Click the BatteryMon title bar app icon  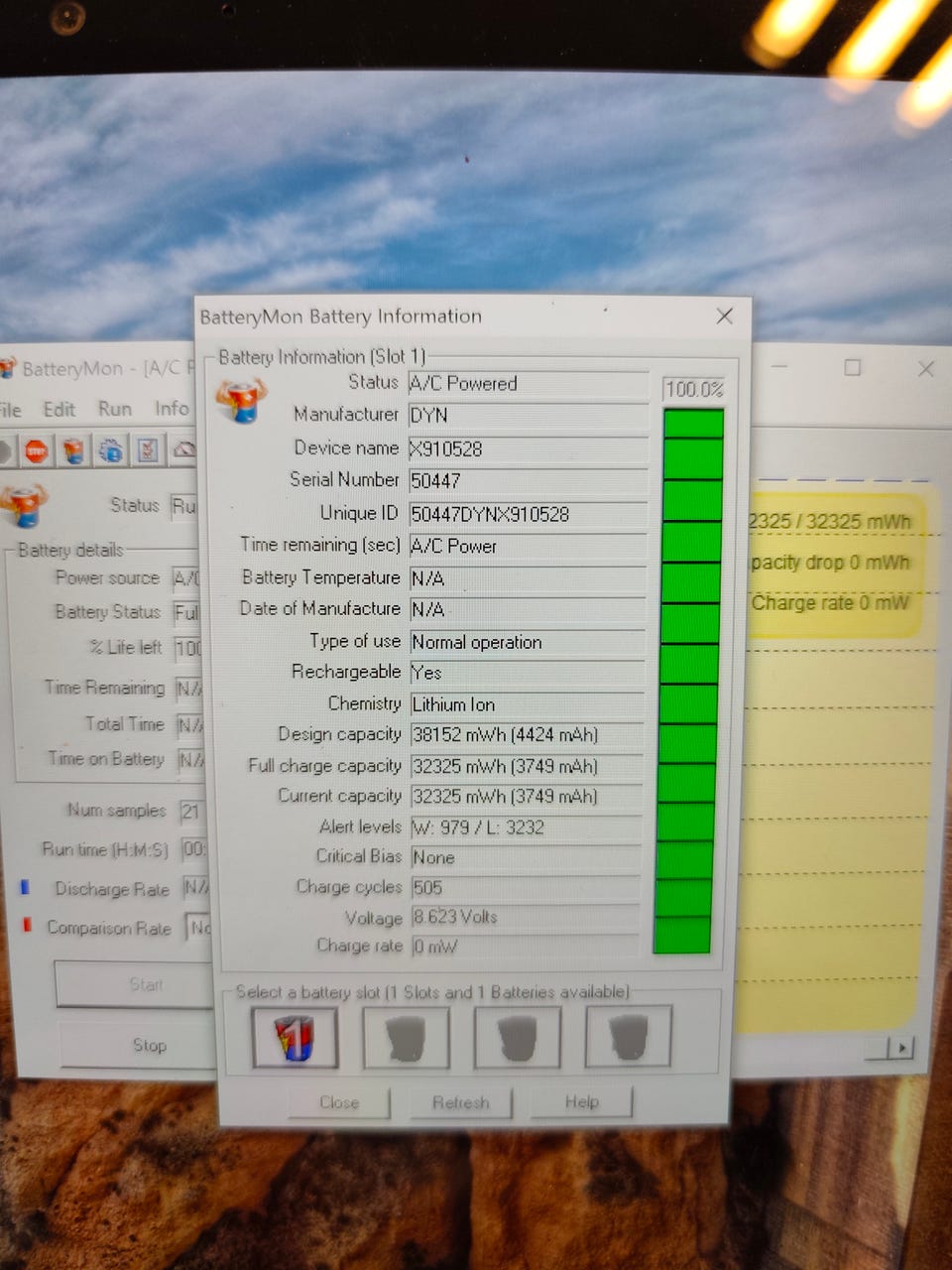[x=8, y=368]
